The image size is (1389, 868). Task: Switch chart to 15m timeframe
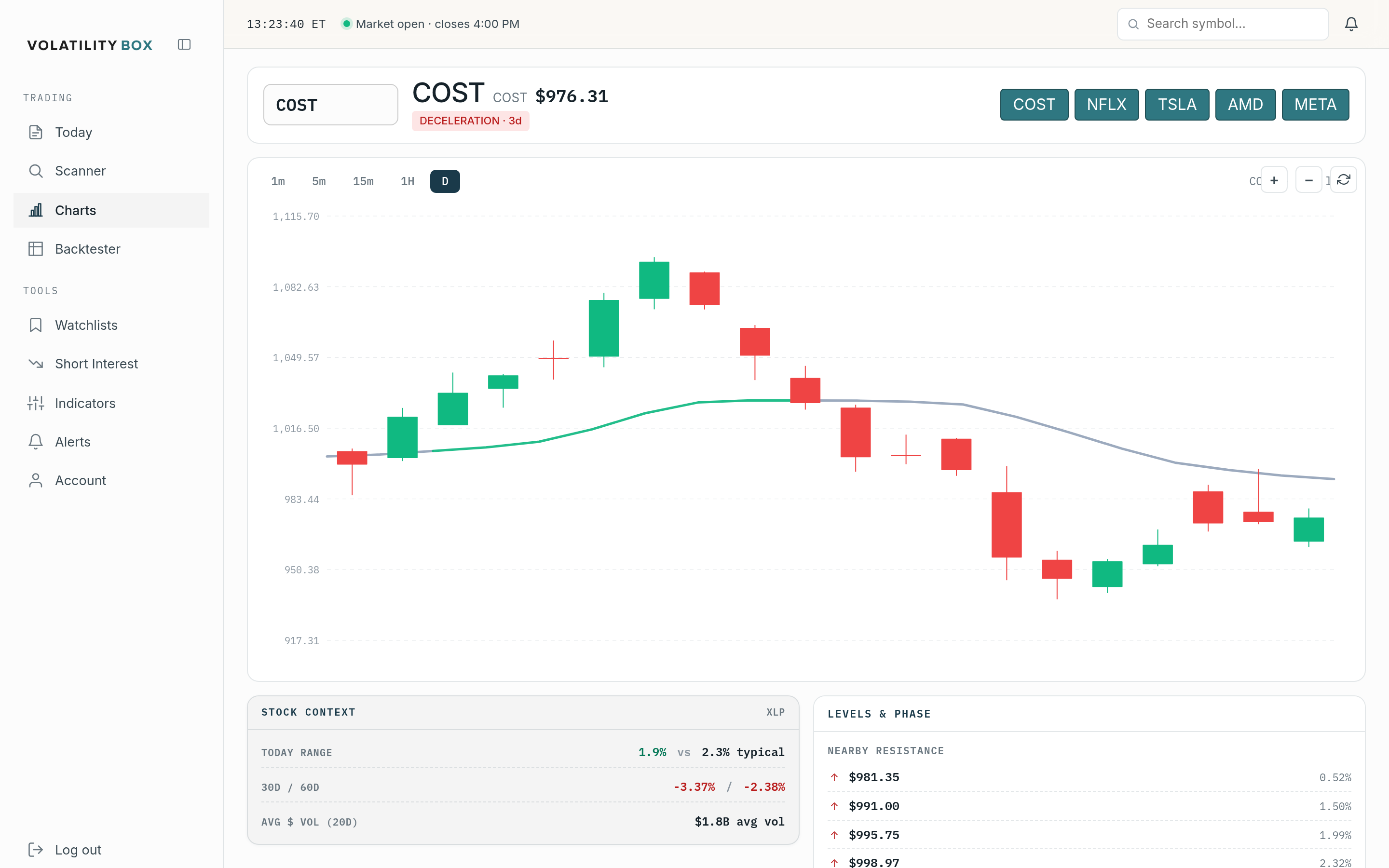pos(363,181)
